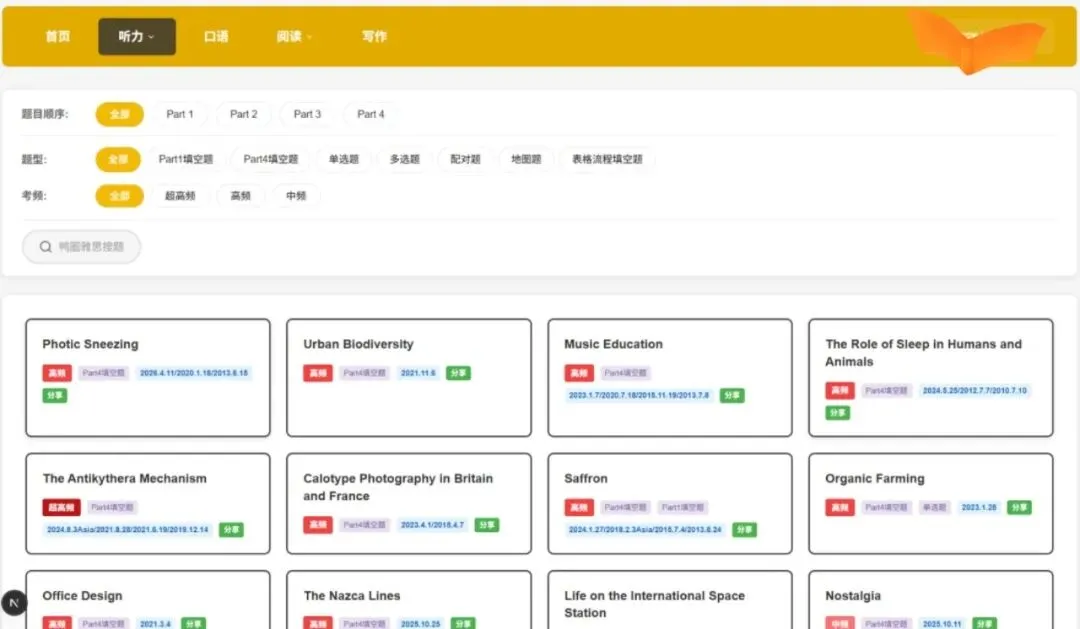Viewport: 1080px width, 629px height.
Task: Filter by 高频 in the 考频 row
Action: tap(240, 196)
